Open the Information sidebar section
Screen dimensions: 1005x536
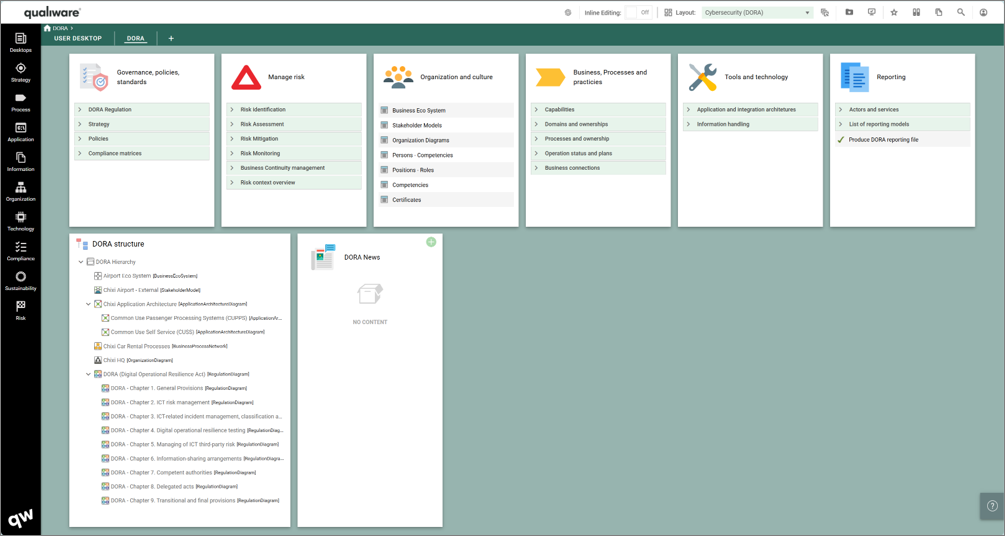(21, 162)
